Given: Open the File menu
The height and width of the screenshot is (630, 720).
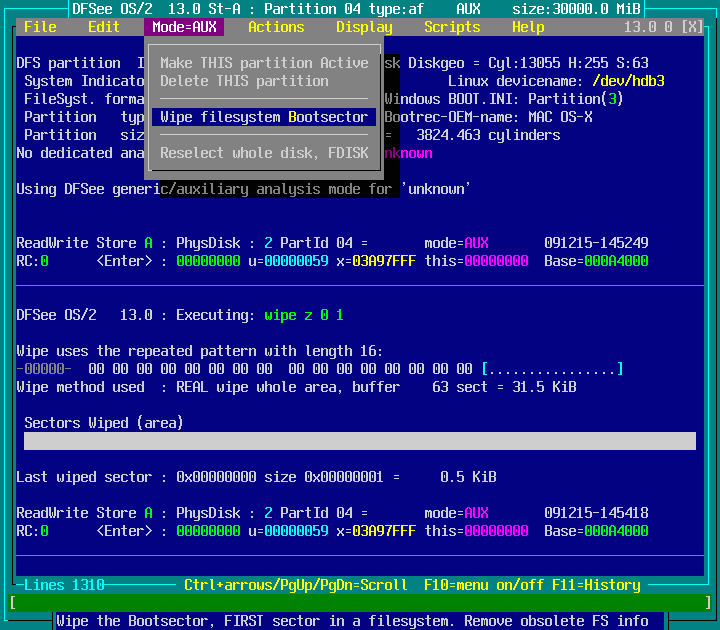Looking at the screenshot, I should click(x=40, y=27).
